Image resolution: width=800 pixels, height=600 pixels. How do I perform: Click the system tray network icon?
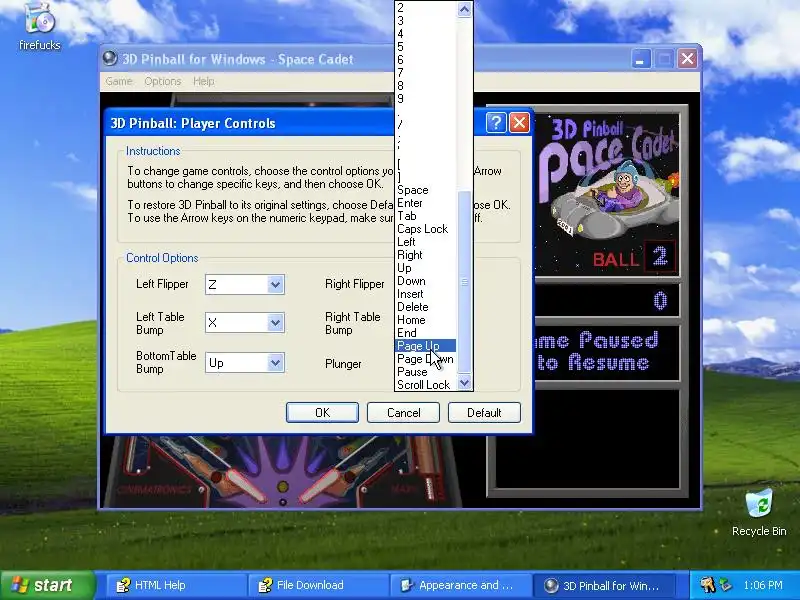[x=725, y=585]
